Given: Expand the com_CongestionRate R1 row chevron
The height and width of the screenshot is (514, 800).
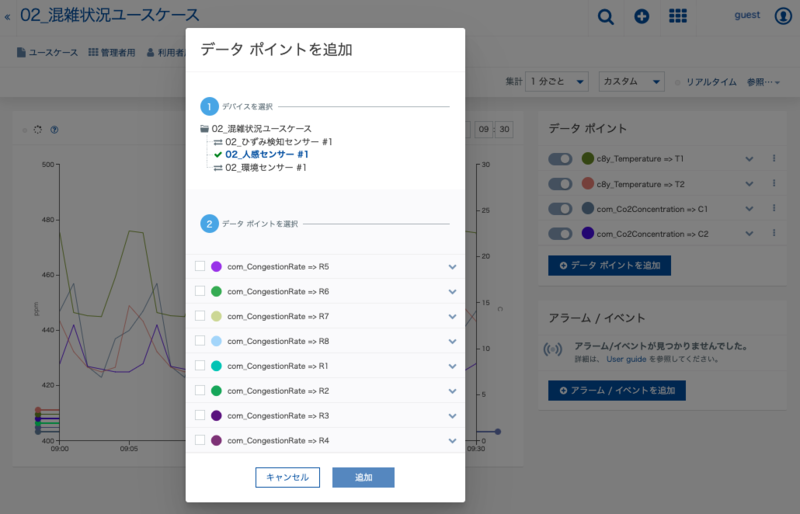Looking at the screenshot, I should [x=453, y=366].
